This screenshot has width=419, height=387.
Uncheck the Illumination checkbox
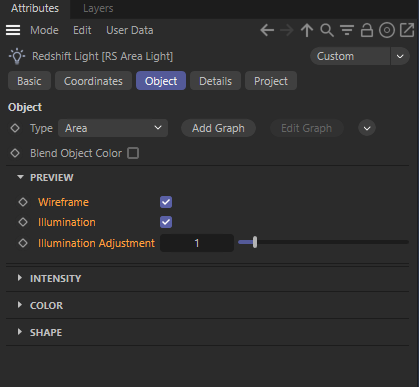[x=166, y=222]
